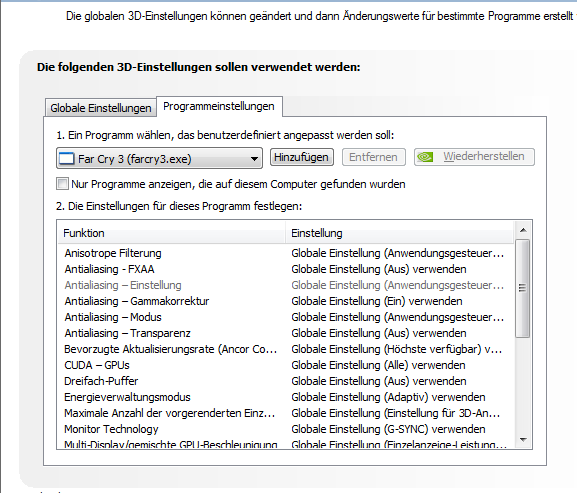Select the Monitor Technology row
577x493 pixels.
[x=286, y=429]
